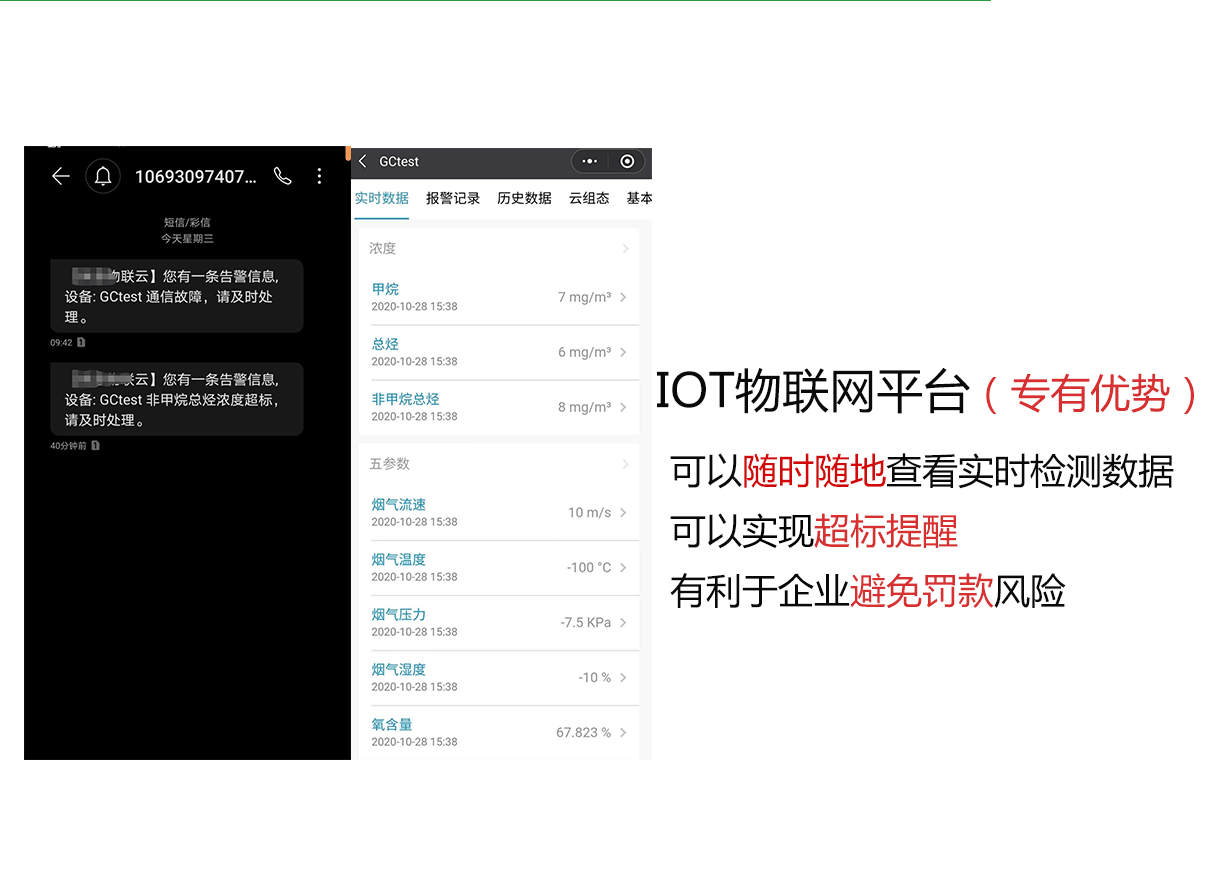
Task: Open the 烟气湿度 parameter link
Action: (399, 669)
